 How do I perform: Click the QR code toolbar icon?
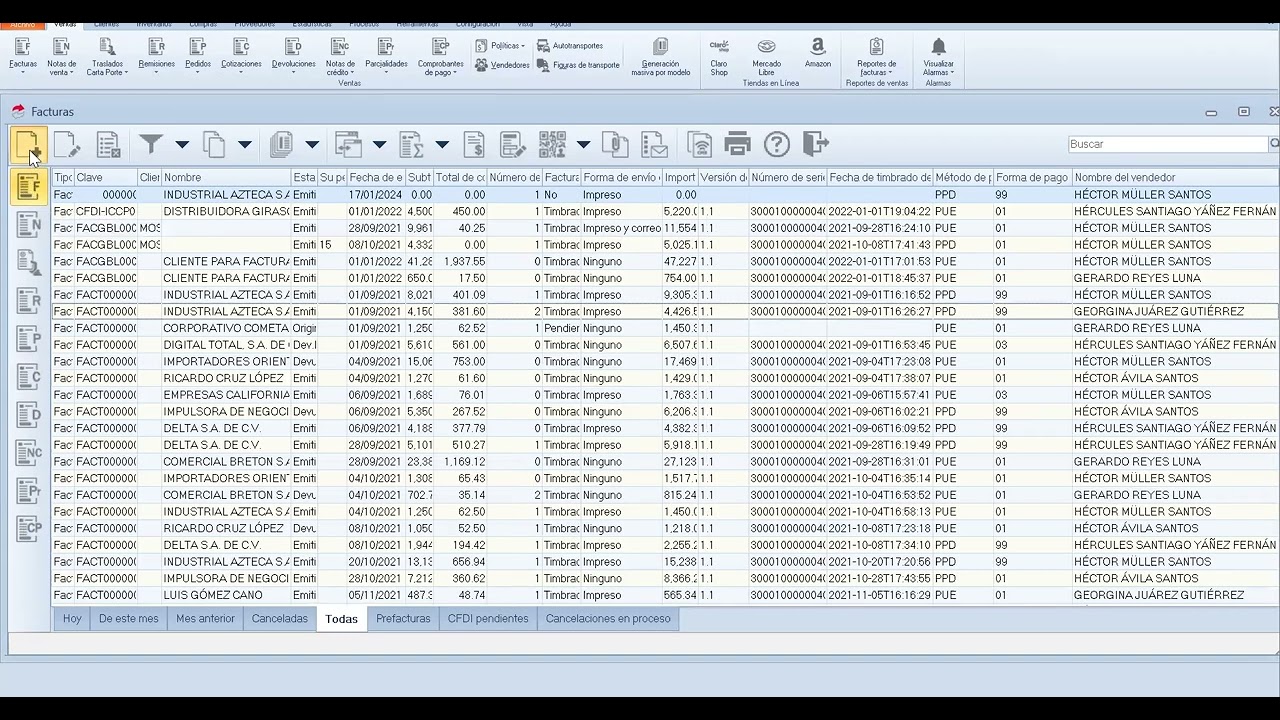(x=552, y=144)
